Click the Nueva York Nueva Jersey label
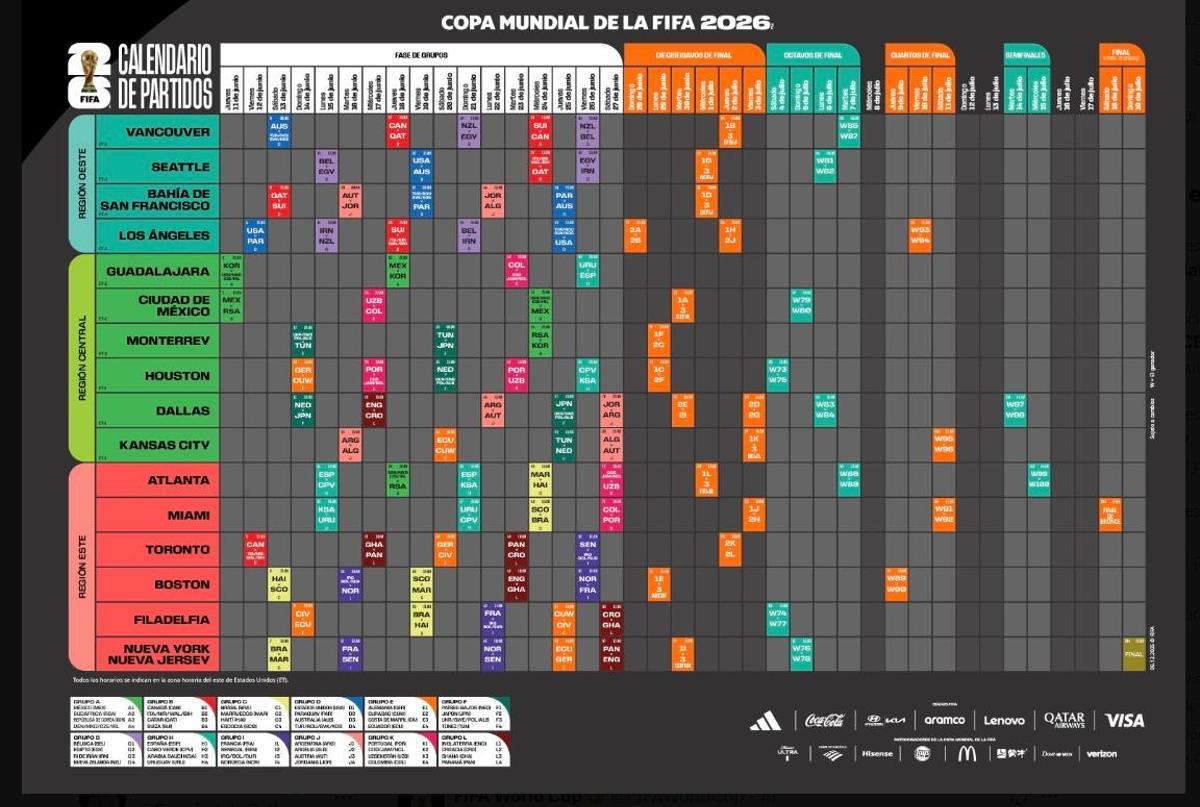Image resolution: width=1200 pixels, height=807 pixels. point(166,654)
